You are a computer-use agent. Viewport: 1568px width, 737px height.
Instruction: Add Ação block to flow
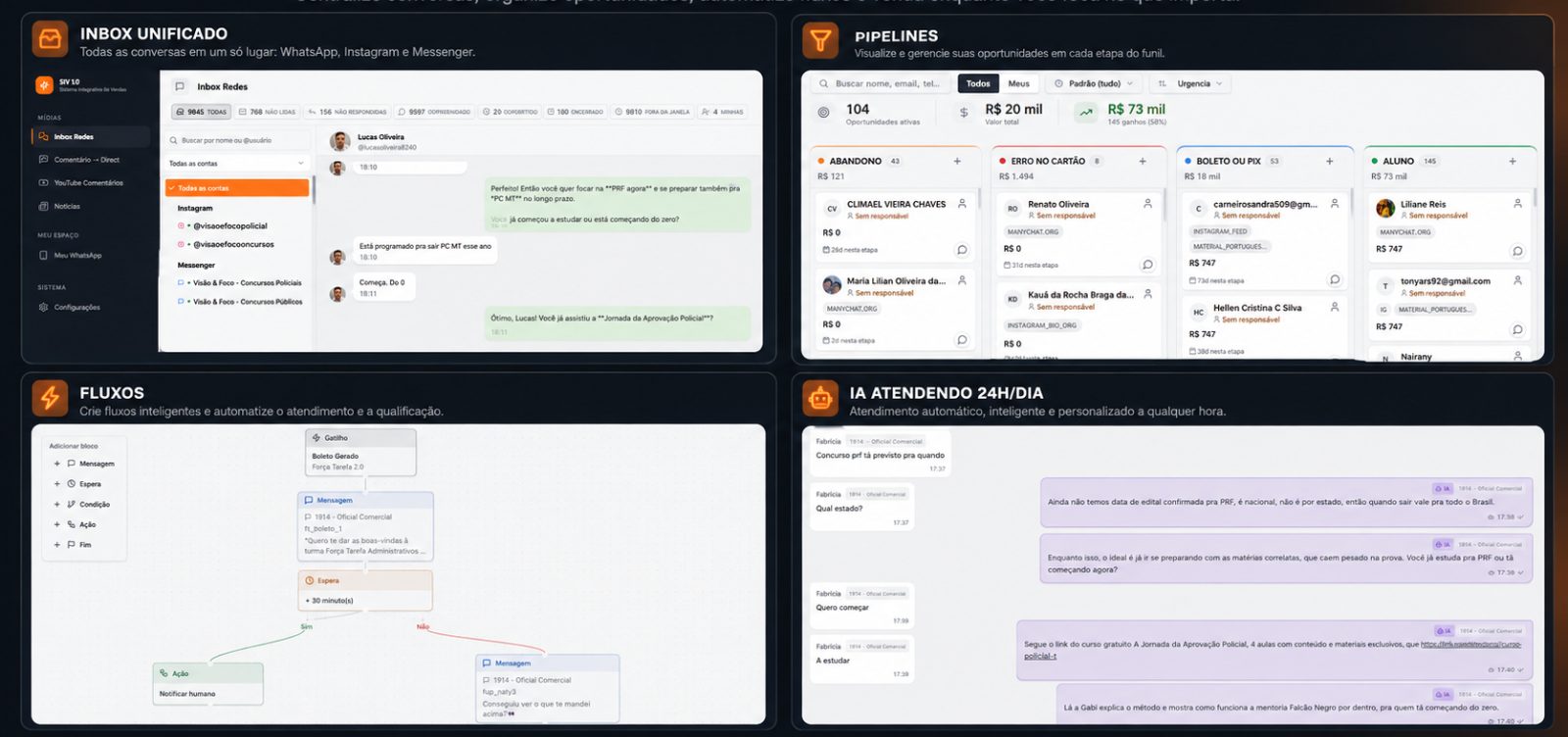coord(74,525)
